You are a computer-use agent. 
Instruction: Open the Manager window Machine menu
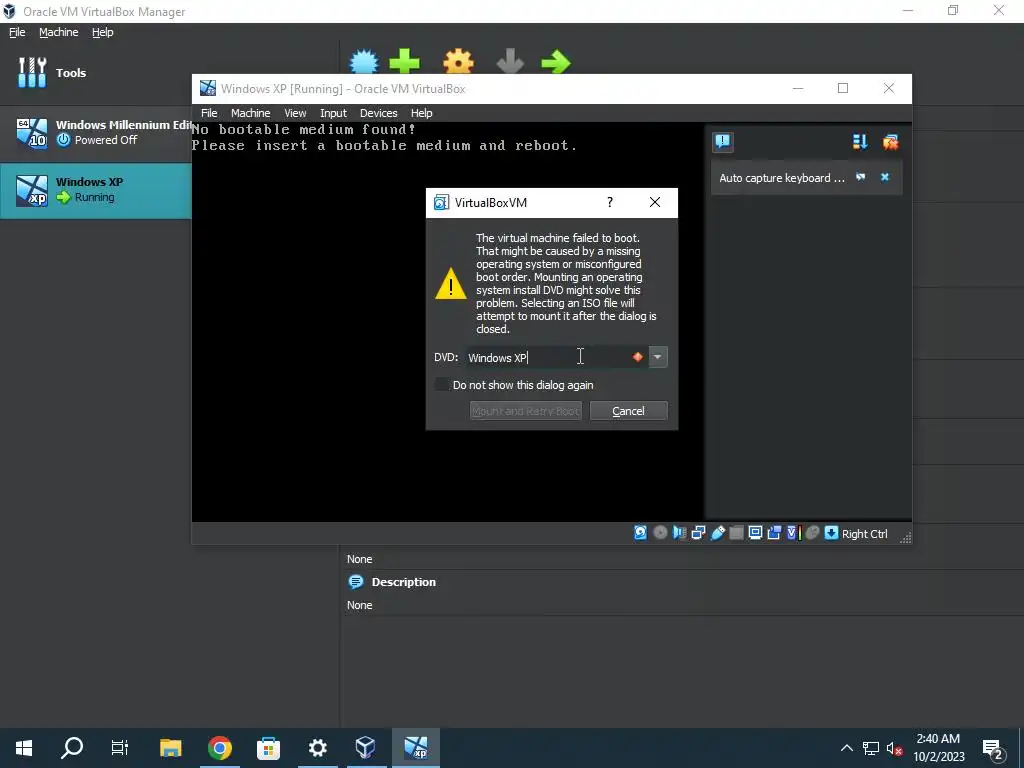point(58,32)
